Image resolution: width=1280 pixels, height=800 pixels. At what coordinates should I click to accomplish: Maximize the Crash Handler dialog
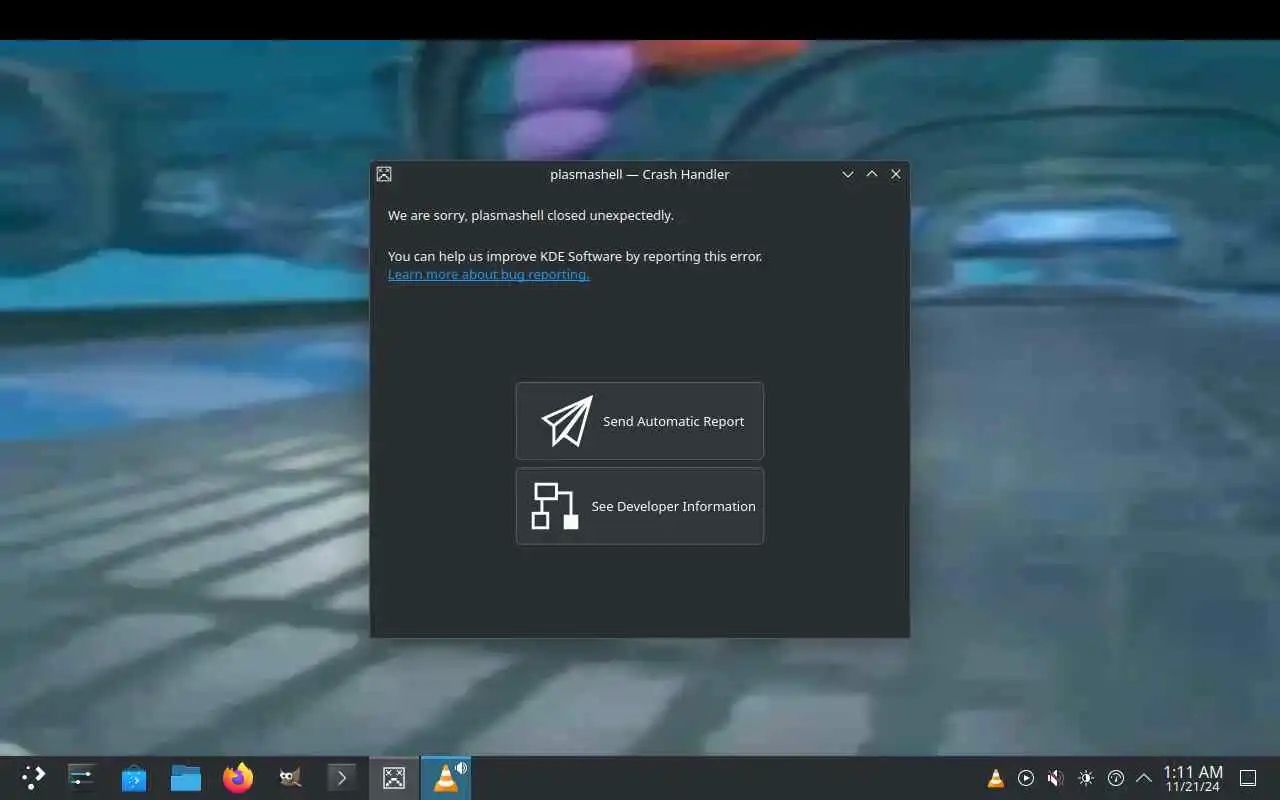[872, 174]
